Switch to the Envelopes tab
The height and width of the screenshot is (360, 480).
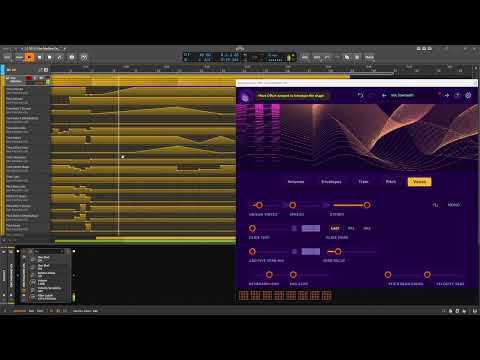coord(331,182)
